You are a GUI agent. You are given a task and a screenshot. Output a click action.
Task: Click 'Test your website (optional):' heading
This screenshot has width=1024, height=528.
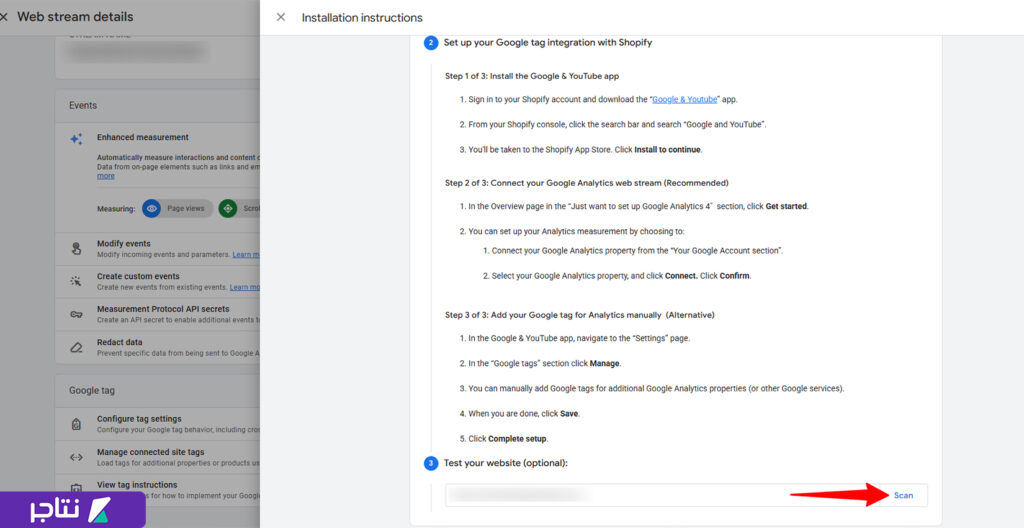pyautogui.click(x=506, y=463)
